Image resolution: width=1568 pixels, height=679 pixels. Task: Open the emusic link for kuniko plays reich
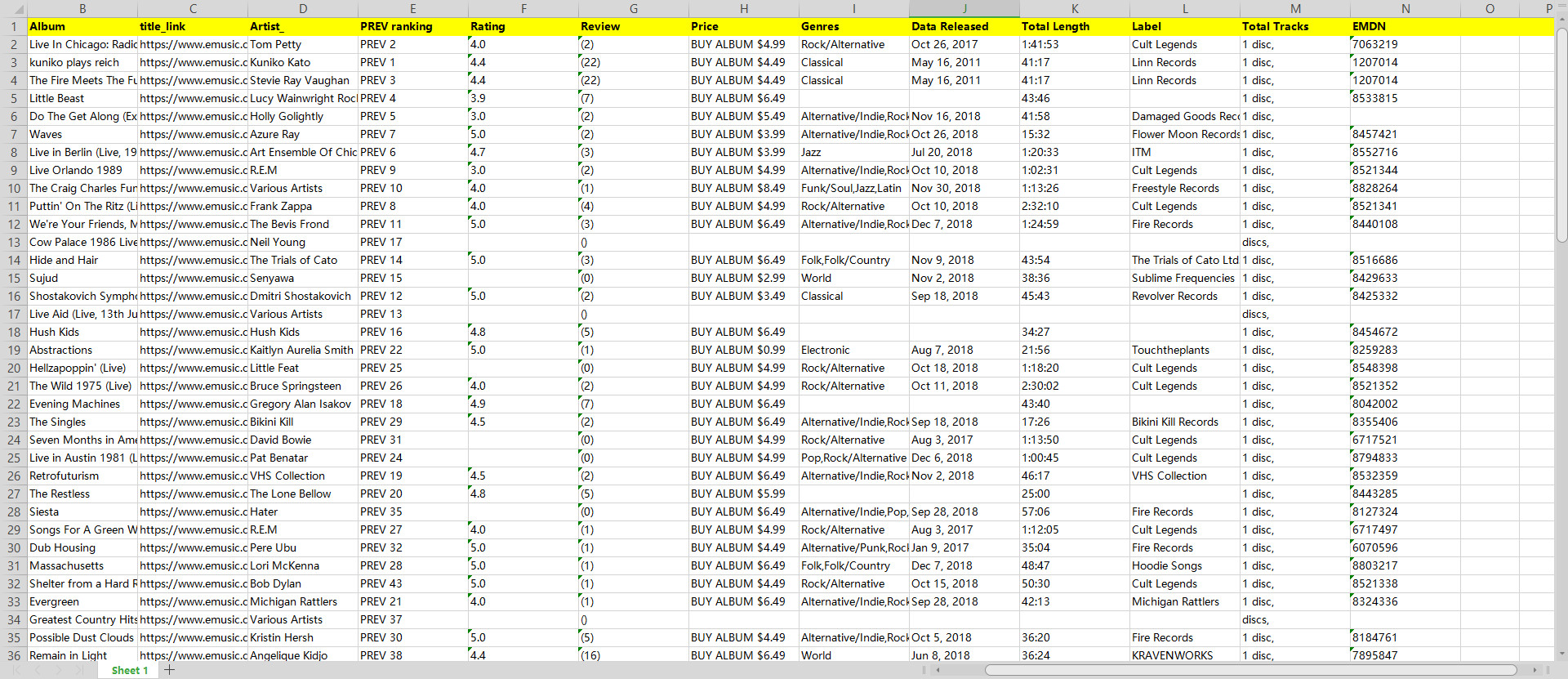tap(193, 62)
